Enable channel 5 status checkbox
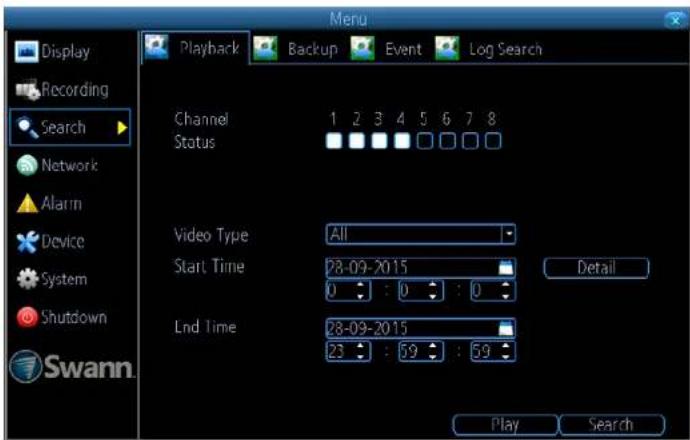This screenshot has width=690, height=440. 425,141
